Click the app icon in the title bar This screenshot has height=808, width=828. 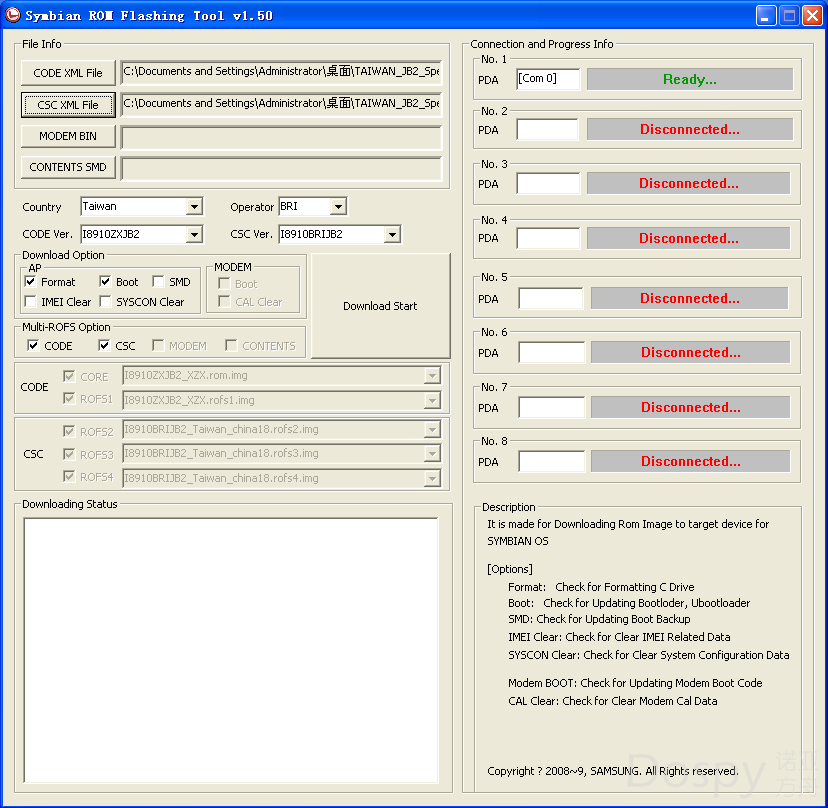click(13, 15)
